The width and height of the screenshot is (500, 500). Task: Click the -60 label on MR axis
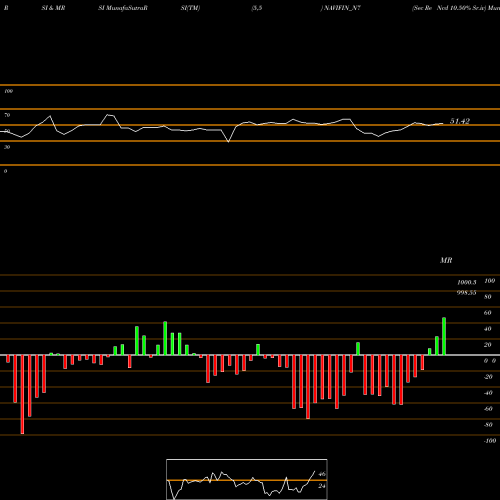488,409
